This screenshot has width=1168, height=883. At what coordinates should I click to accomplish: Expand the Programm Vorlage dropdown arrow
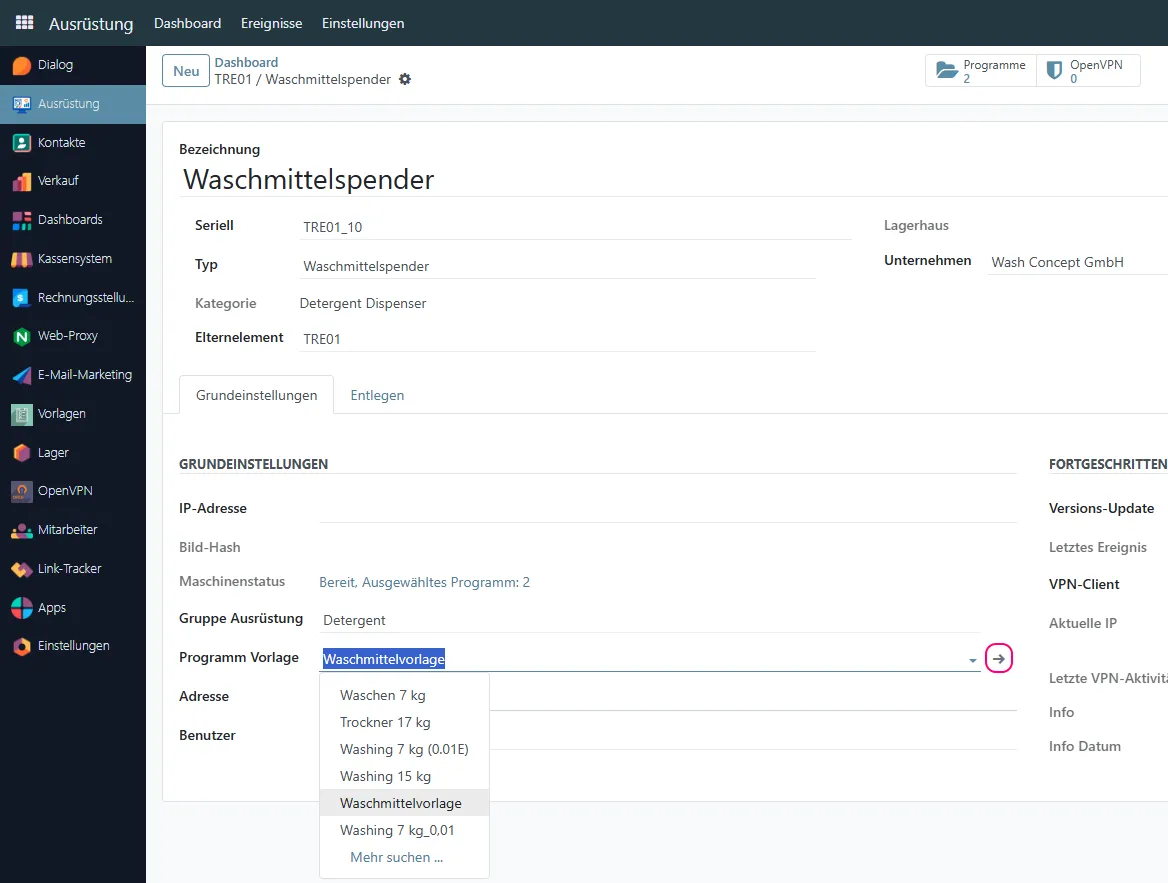click(x=971, y=660)
